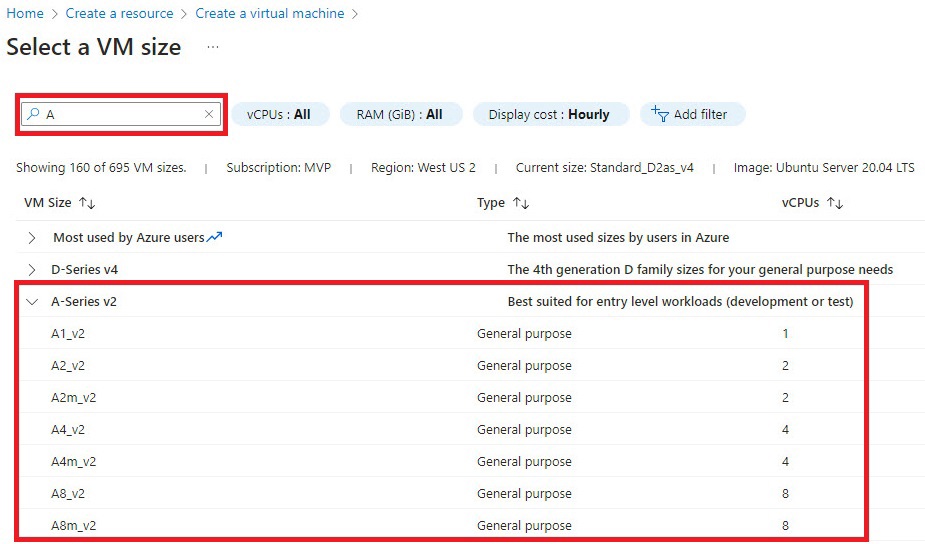
Task: Click vCPU value 1 in A1_v2 row
Action: click(785, 333)
